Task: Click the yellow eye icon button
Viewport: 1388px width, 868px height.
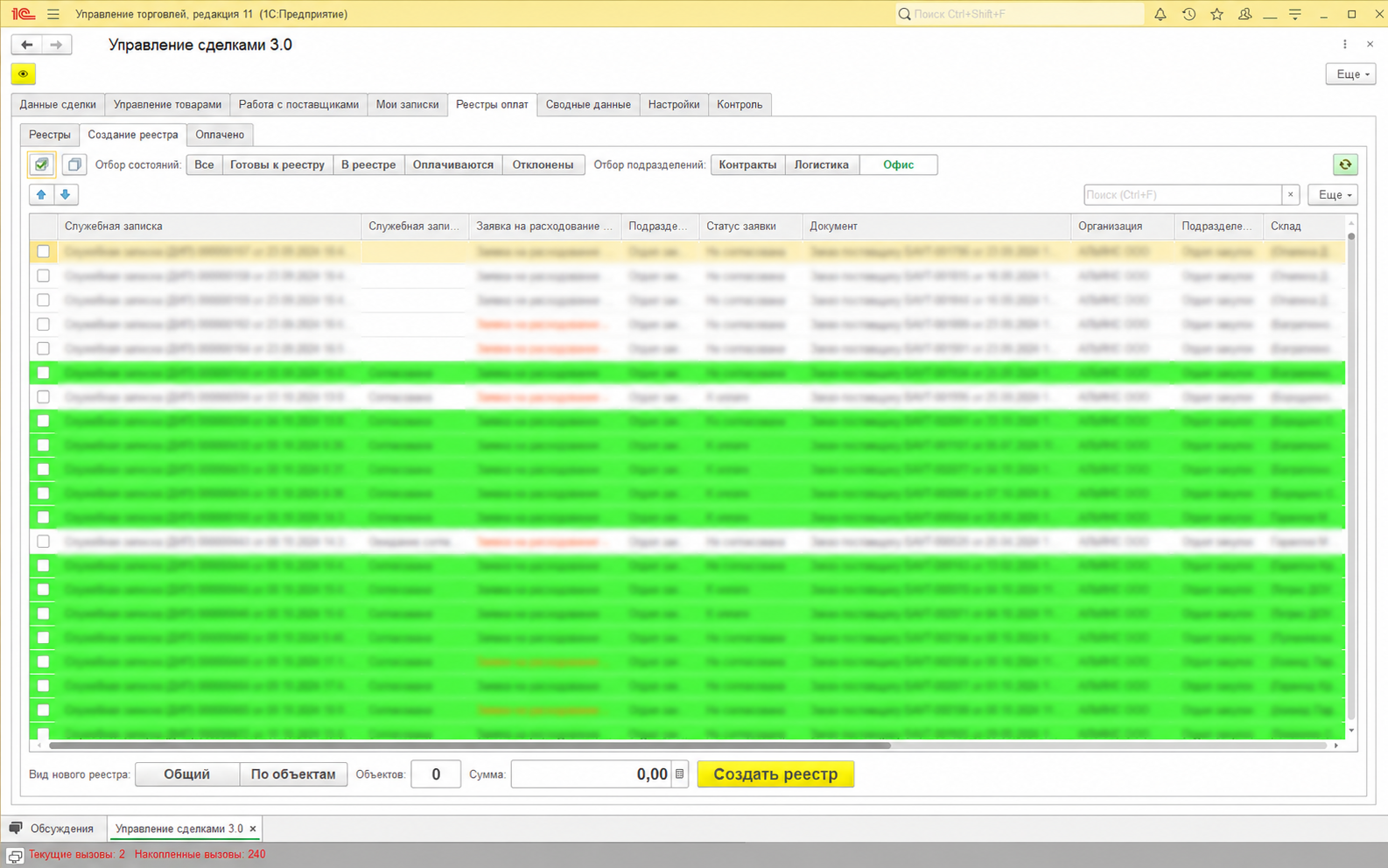Action: pos(24,74)
